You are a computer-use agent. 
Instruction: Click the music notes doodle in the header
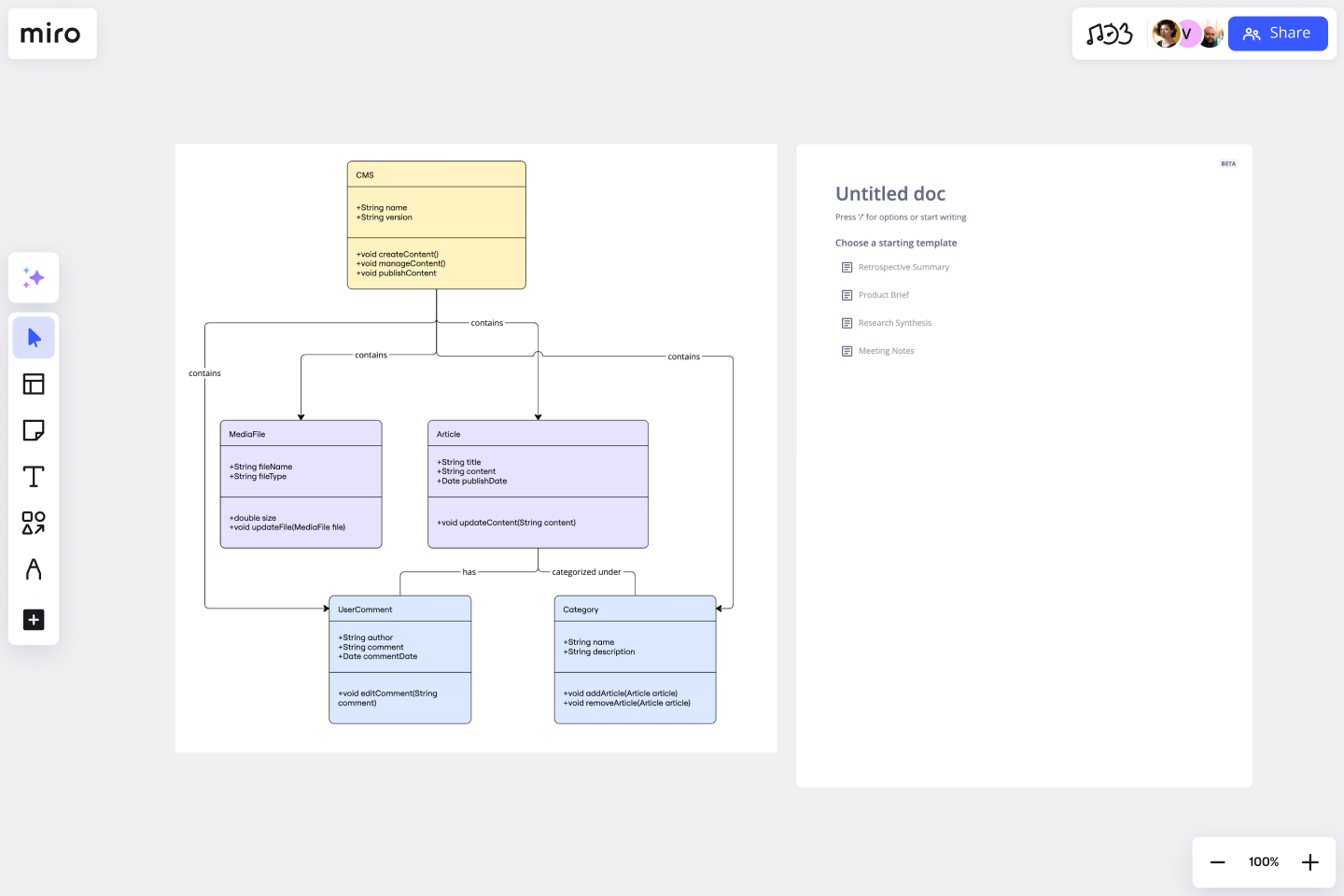pos(1109,33)
